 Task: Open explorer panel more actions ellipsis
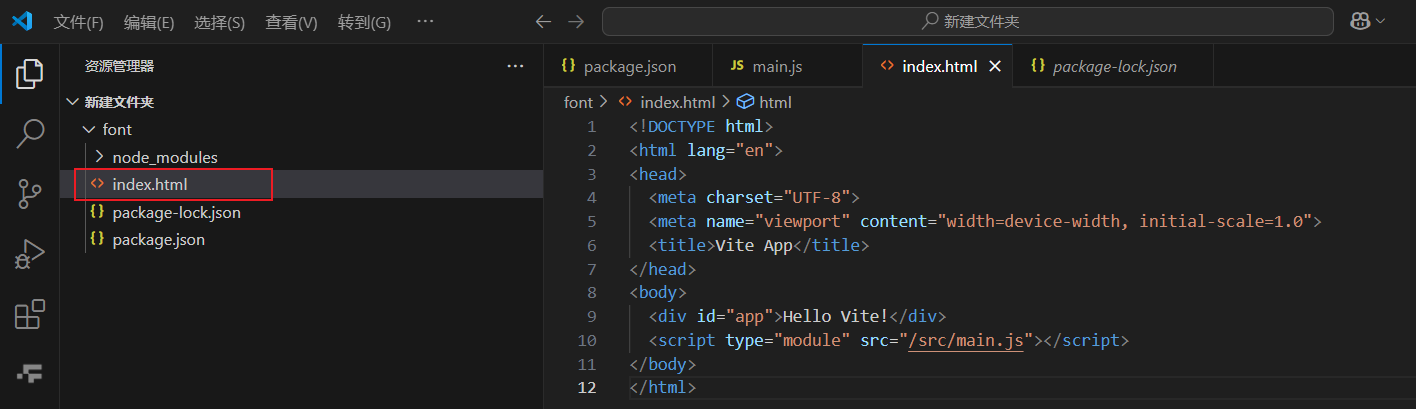tap(515, 66)
